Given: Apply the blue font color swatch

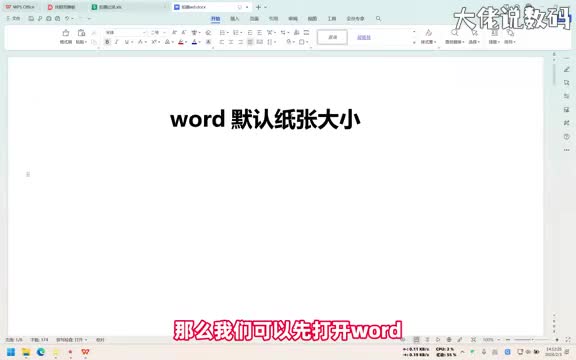Looking at the screenshot, I should coord(194,42).
